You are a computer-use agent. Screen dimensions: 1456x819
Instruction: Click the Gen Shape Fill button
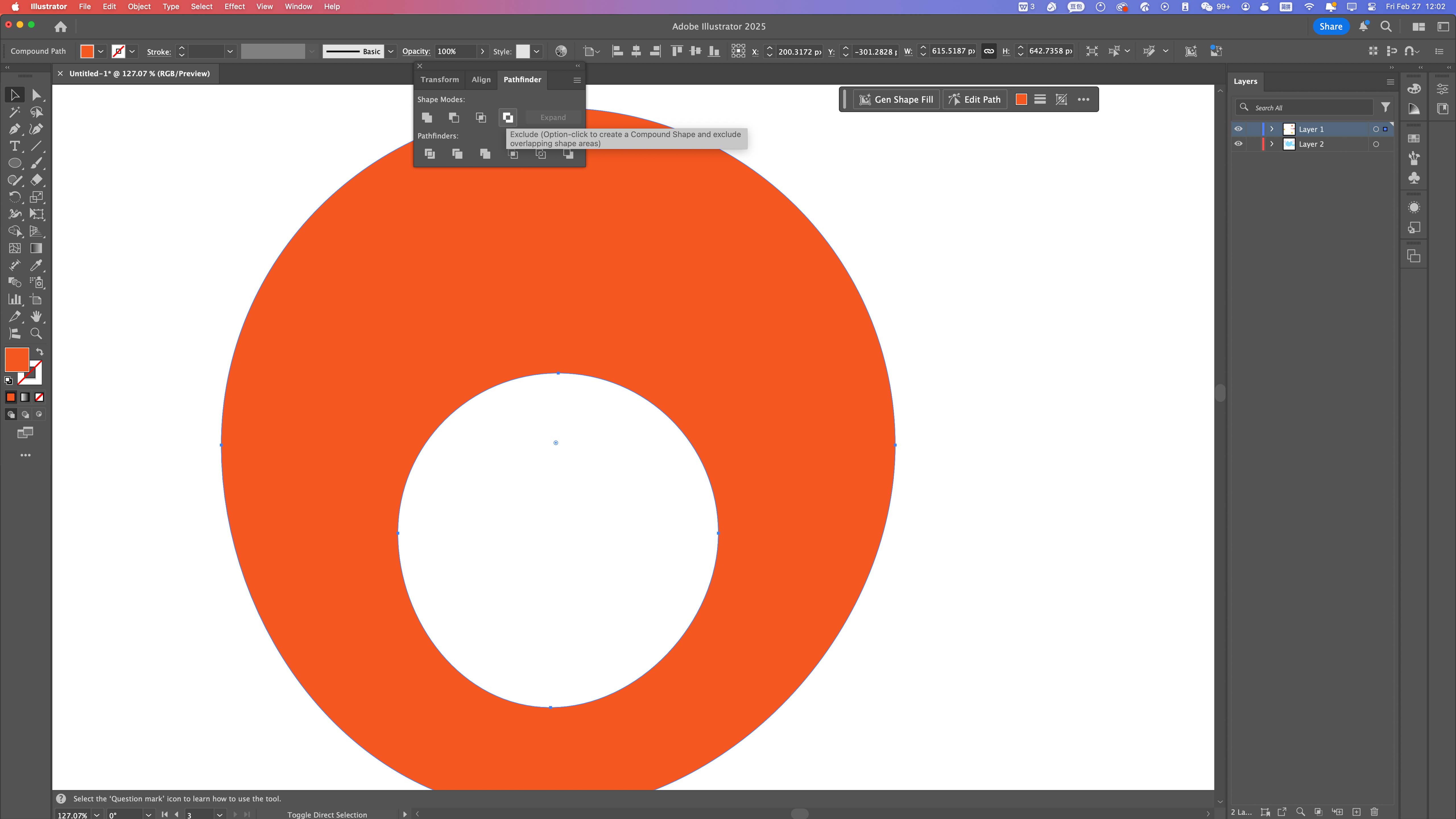[896, 99]
